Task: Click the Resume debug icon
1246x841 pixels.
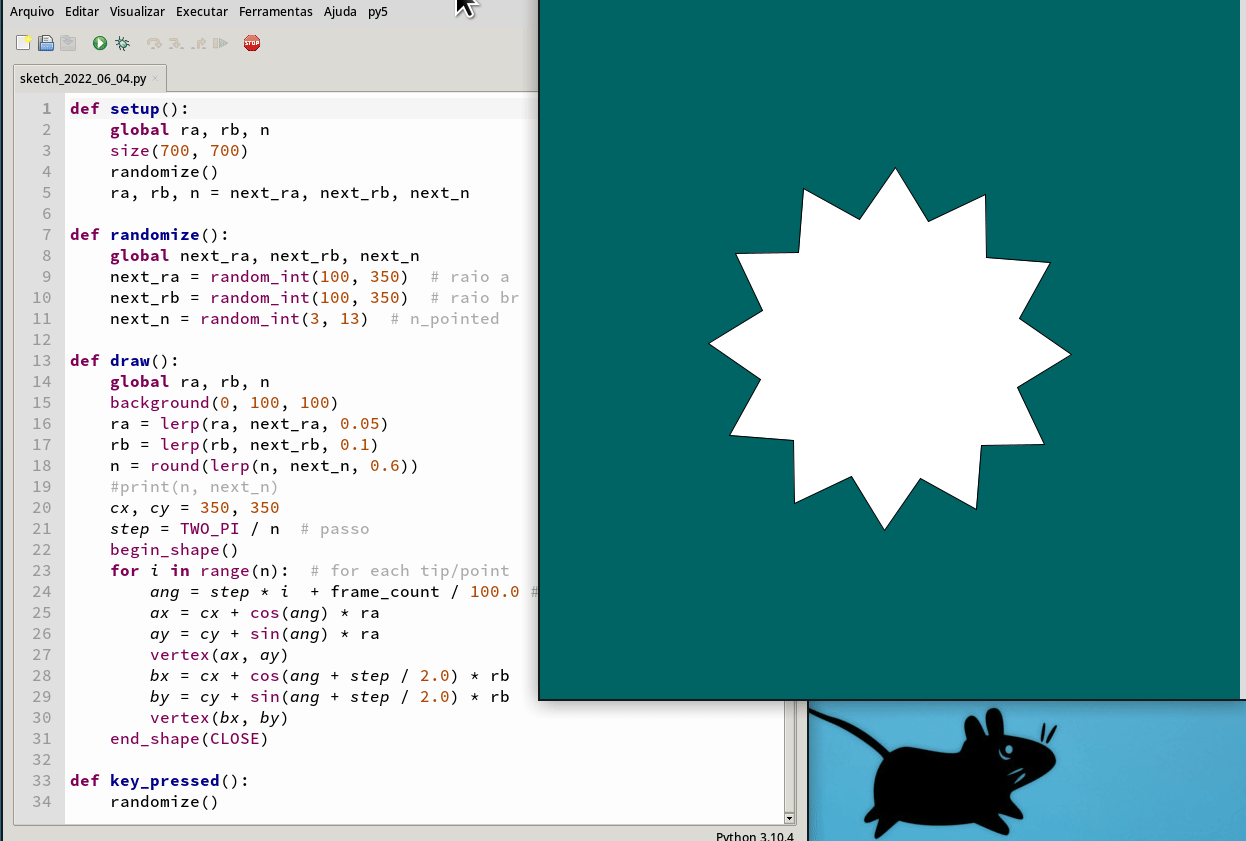Action: [x=221, y=43]
